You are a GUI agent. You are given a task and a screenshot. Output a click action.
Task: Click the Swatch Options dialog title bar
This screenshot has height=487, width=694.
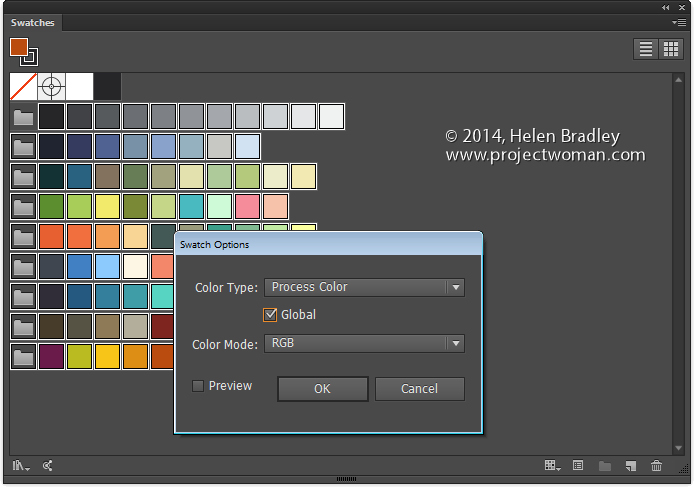(x=328, y=244)
